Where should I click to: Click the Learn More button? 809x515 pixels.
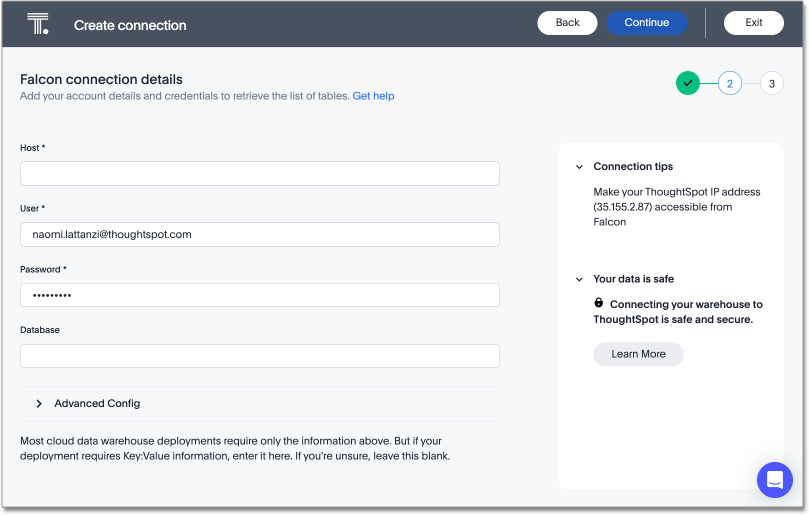coord(638,354)
